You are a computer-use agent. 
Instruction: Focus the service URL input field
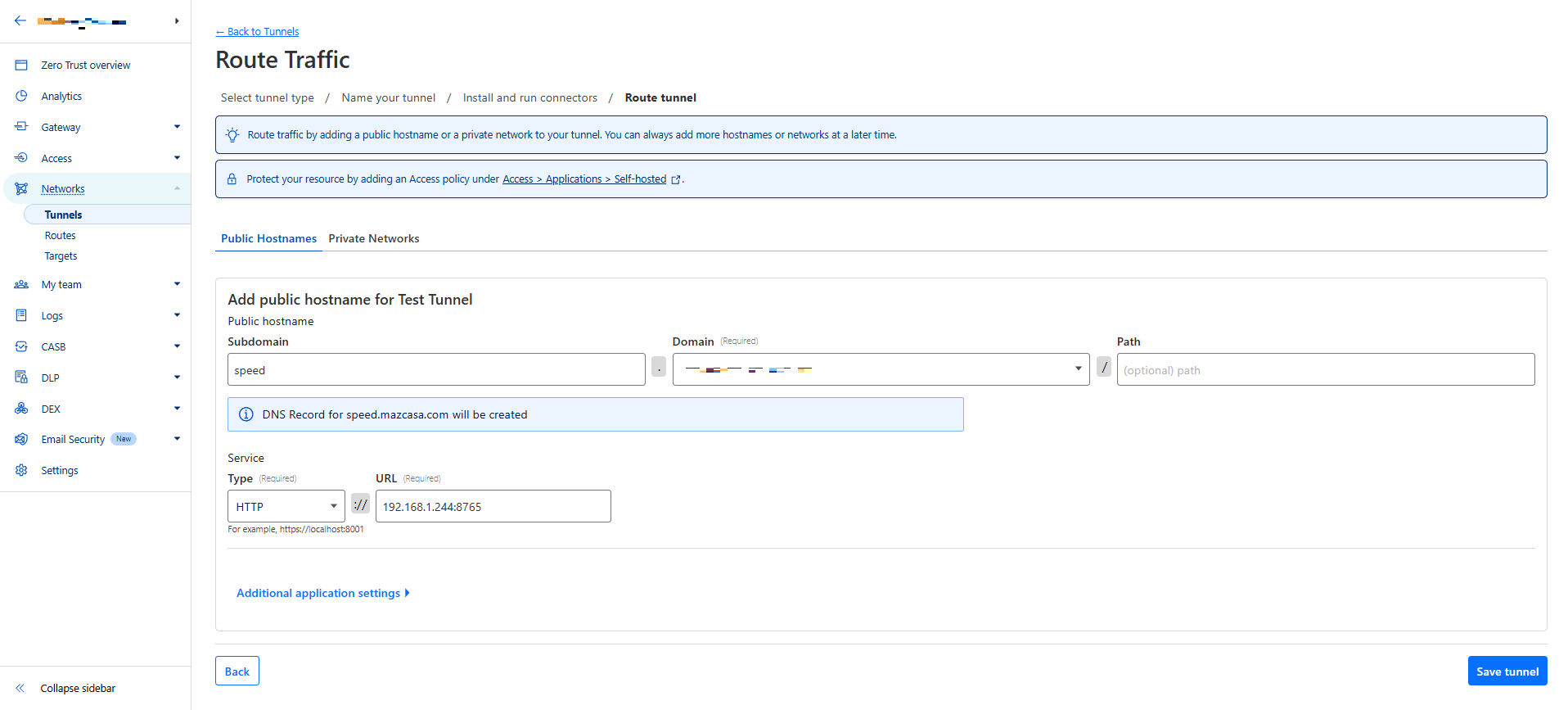click(x=493, y=506)
